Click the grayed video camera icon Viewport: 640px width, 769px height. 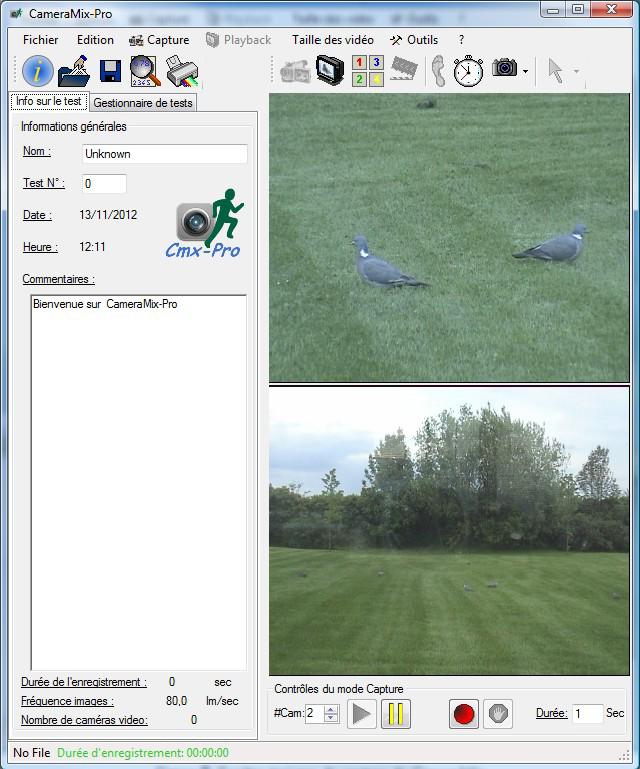pyautogui.click(x=296, y=72)
